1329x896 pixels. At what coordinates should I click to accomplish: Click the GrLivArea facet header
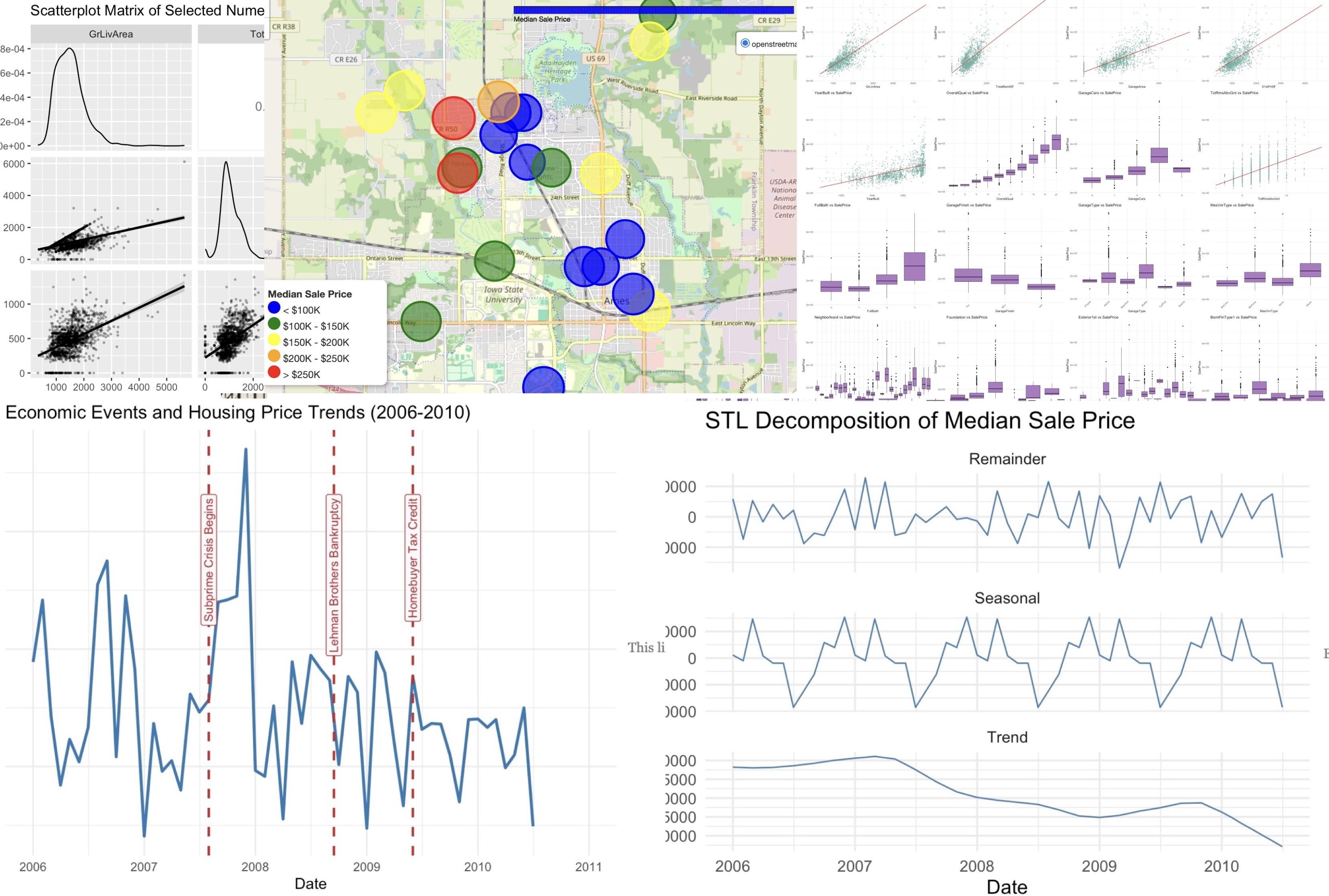point(111,34)
